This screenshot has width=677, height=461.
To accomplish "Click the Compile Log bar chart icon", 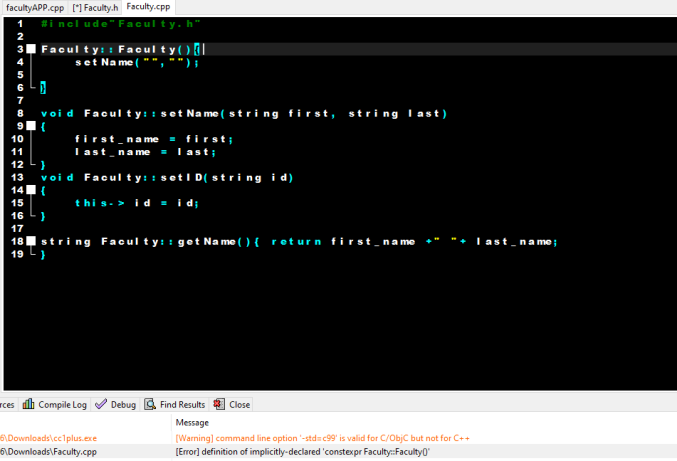I will click(28, 404).
